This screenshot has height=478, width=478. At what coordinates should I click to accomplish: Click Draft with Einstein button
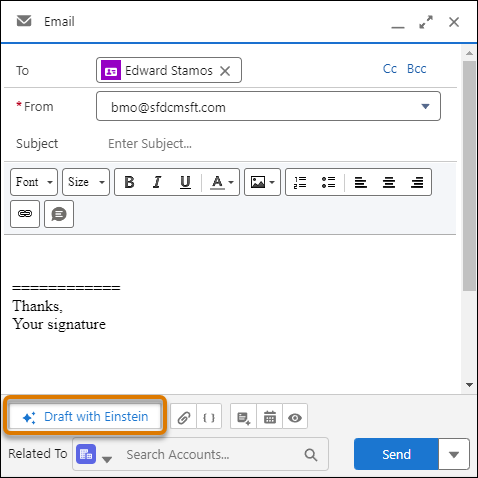click(85, 416)
